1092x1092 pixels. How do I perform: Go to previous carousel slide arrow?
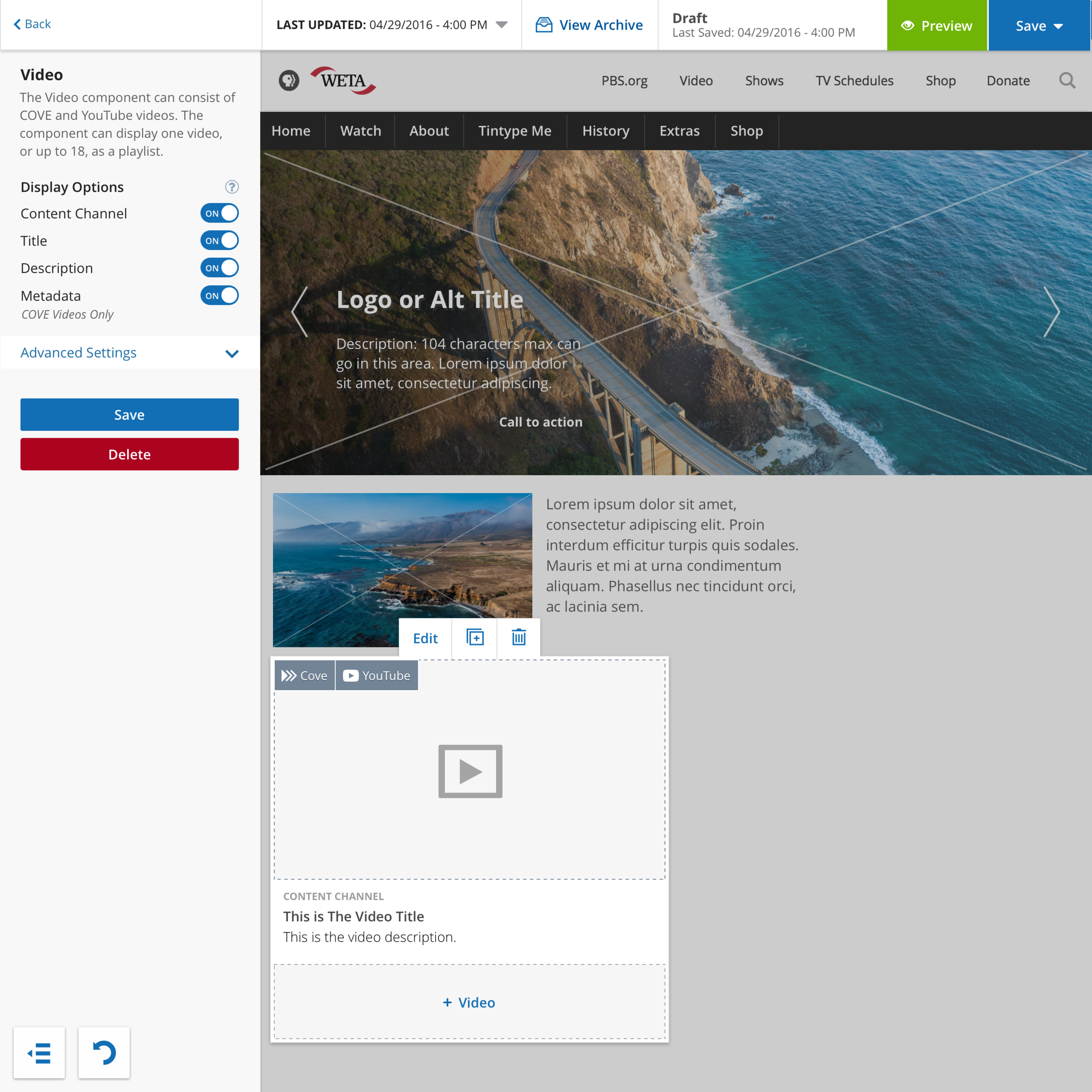(x=300, y=312)
